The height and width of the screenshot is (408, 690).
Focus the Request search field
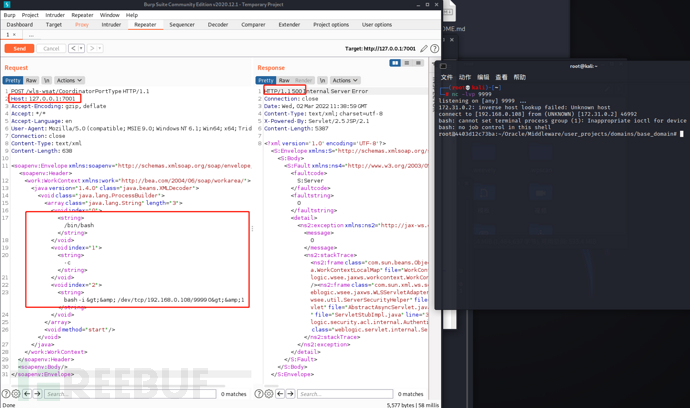click(130, 394)
